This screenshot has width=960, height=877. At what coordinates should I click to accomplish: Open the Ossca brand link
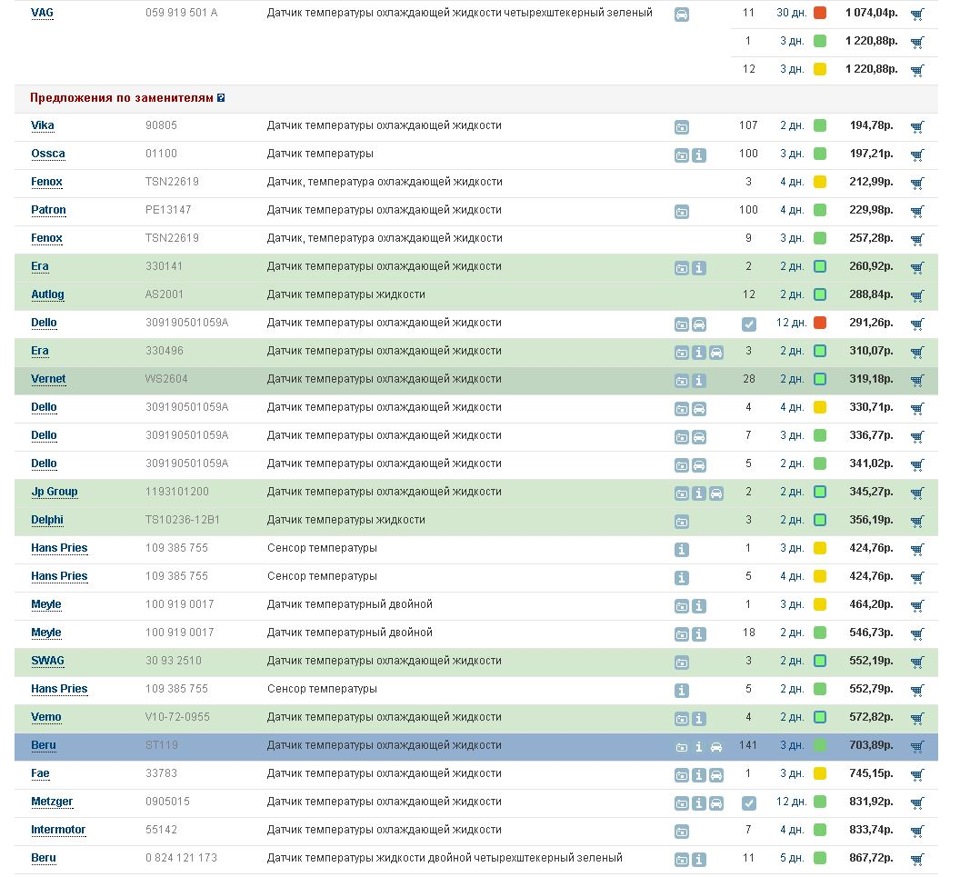pos(48,154)
